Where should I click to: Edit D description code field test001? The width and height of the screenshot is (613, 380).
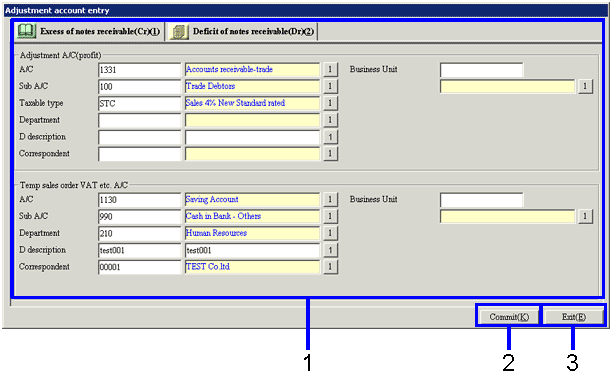(x=140, y=250)
